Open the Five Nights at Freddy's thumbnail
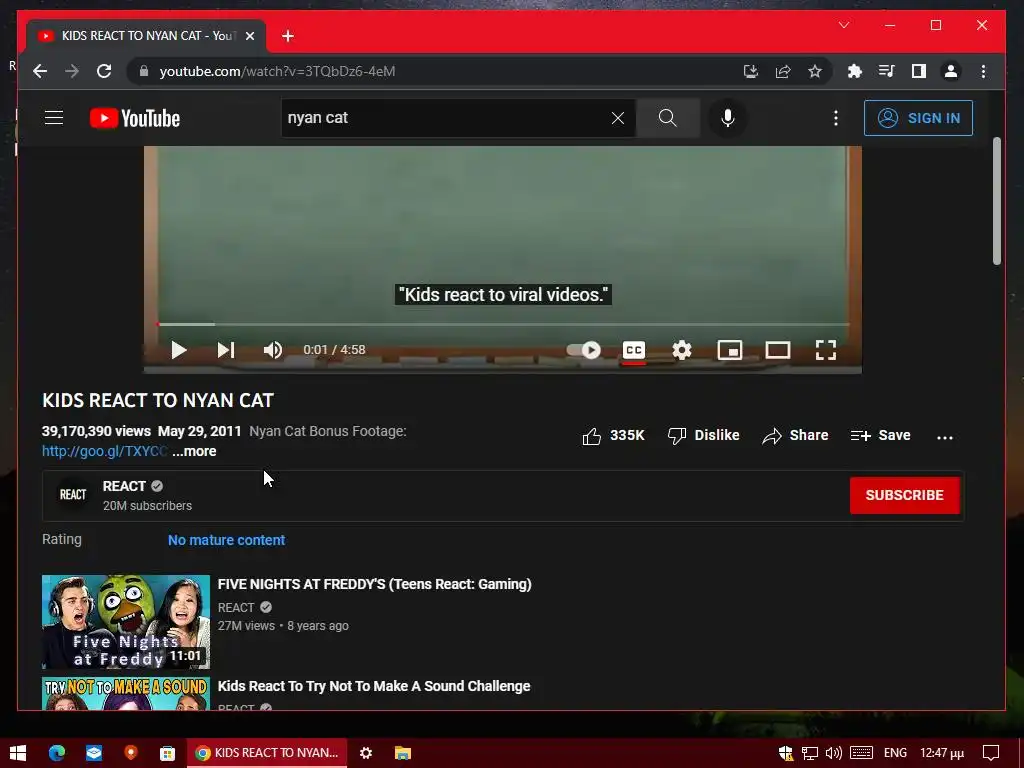This screenshot has width=1024, height=768. tap(126, 622)
